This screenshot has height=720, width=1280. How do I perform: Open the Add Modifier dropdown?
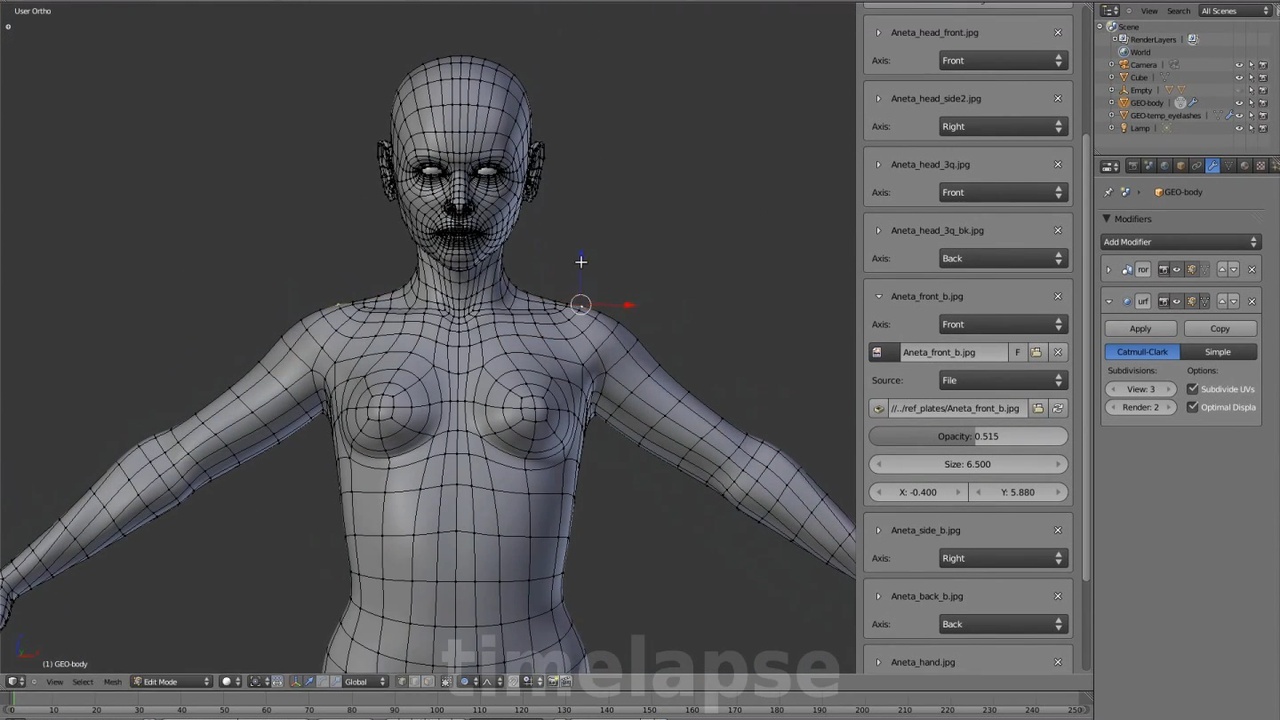[1180, 242]
